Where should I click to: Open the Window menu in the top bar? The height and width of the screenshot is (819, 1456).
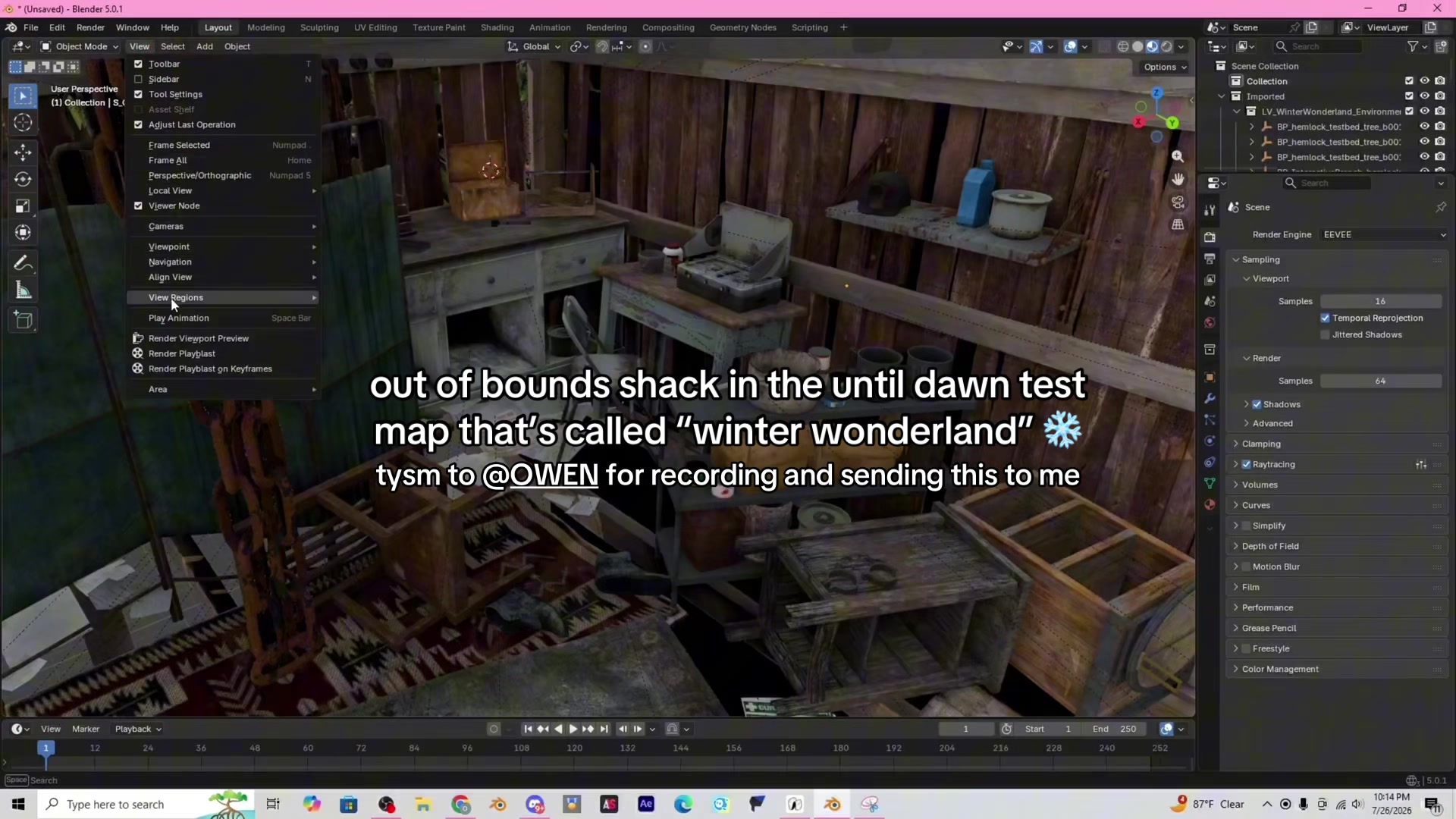[133, 28]
